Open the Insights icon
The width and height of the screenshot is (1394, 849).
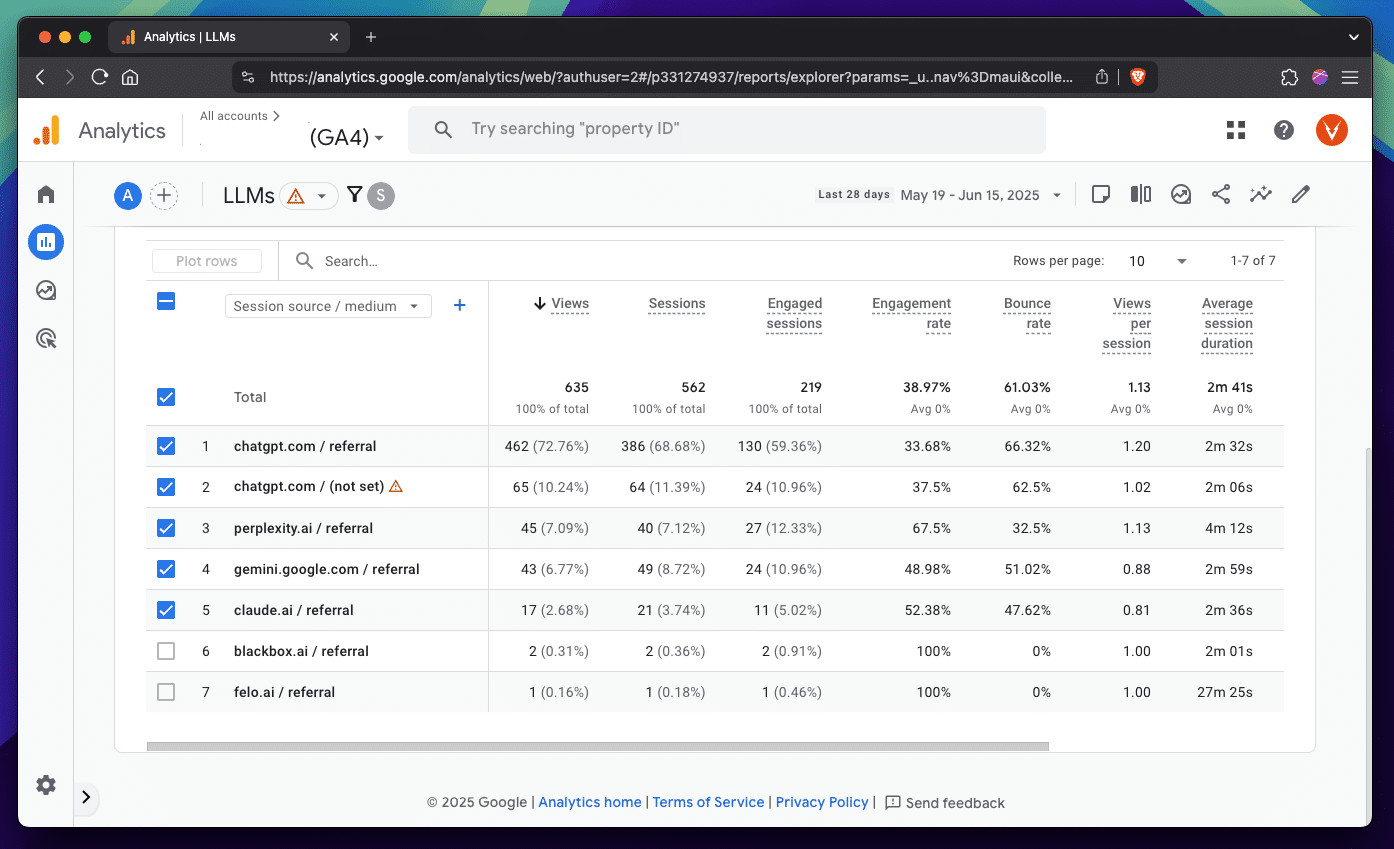click(1181, 194)
